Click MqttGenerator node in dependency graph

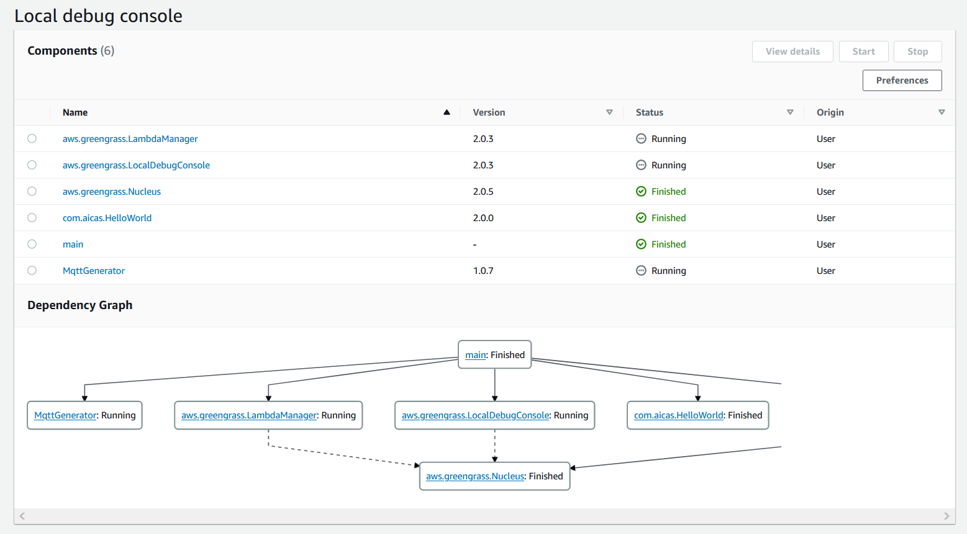click(84, 415)
